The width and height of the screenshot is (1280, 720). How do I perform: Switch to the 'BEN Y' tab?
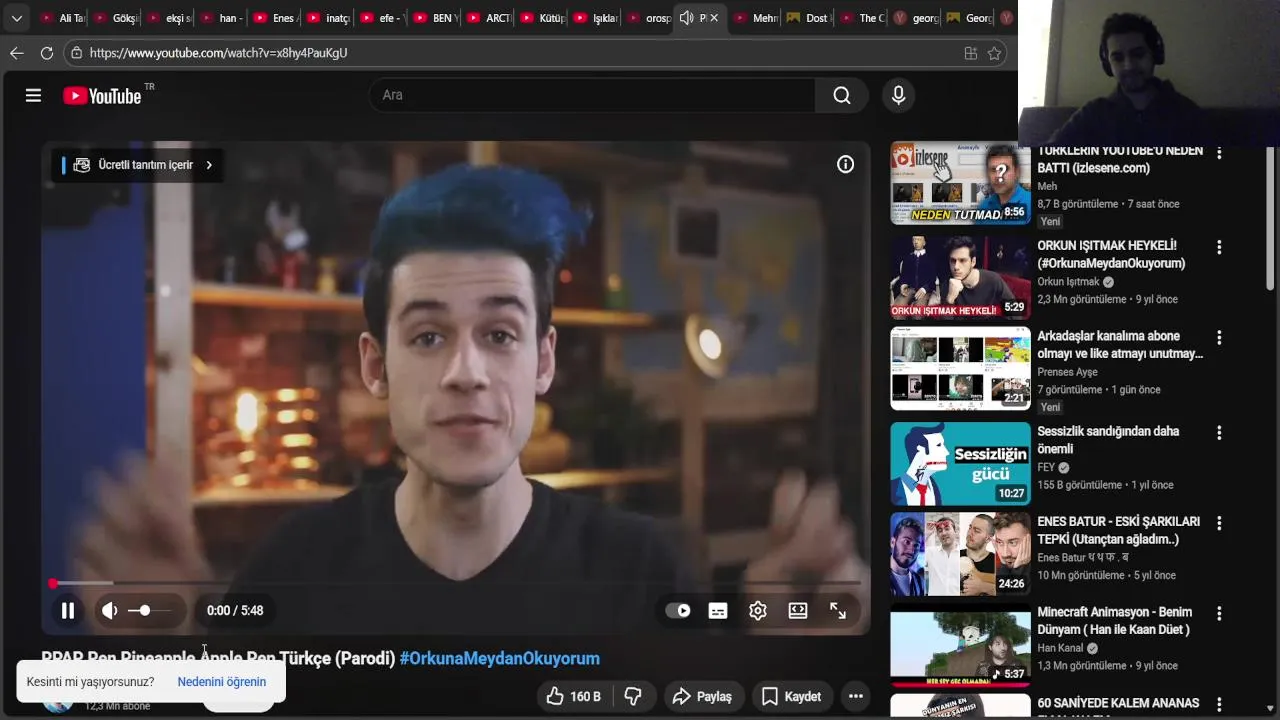[x=437, y=18]
